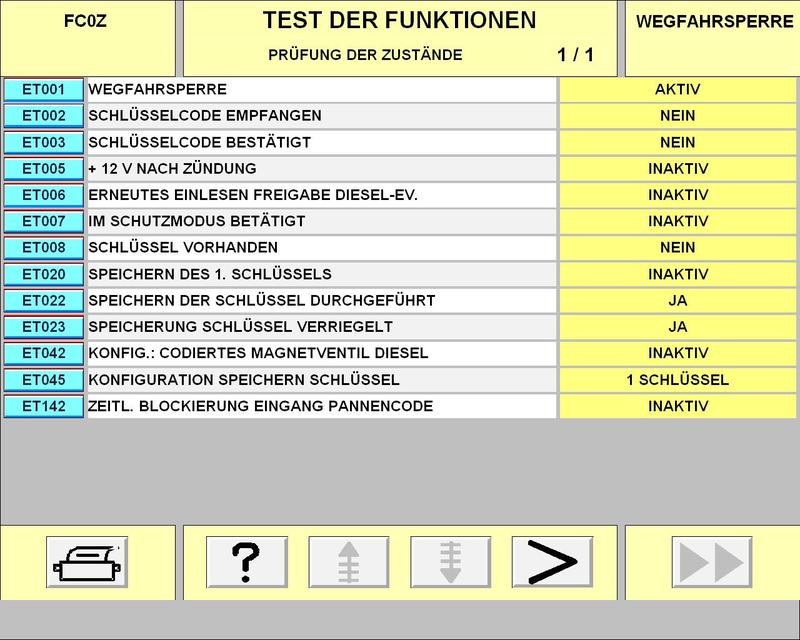Click the double arrow fast-forward button
The width and height of the screenshot is (800, 640).
click(x=711, y=562)
